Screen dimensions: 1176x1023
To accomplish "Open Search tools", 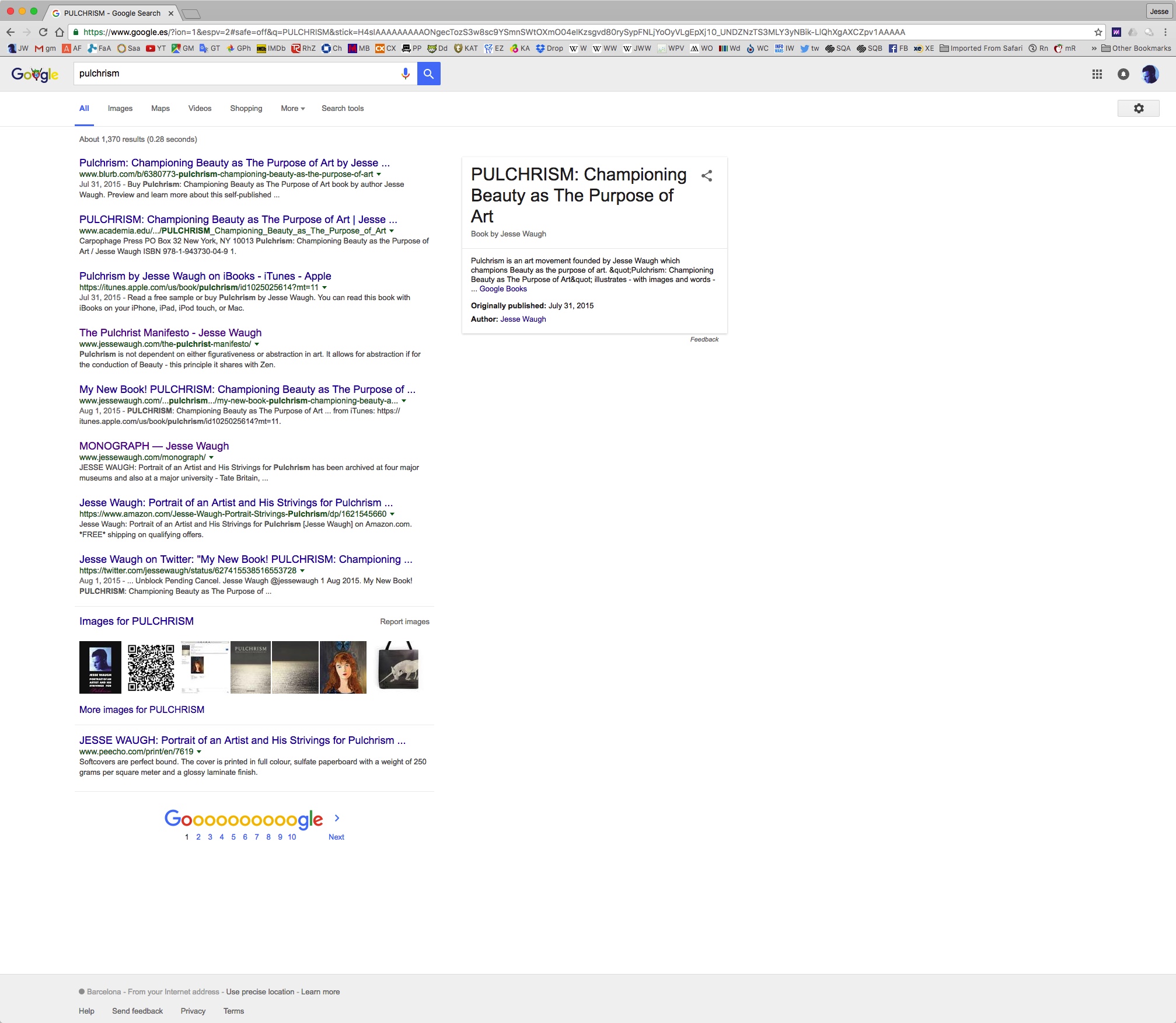I will click(343, 109).
